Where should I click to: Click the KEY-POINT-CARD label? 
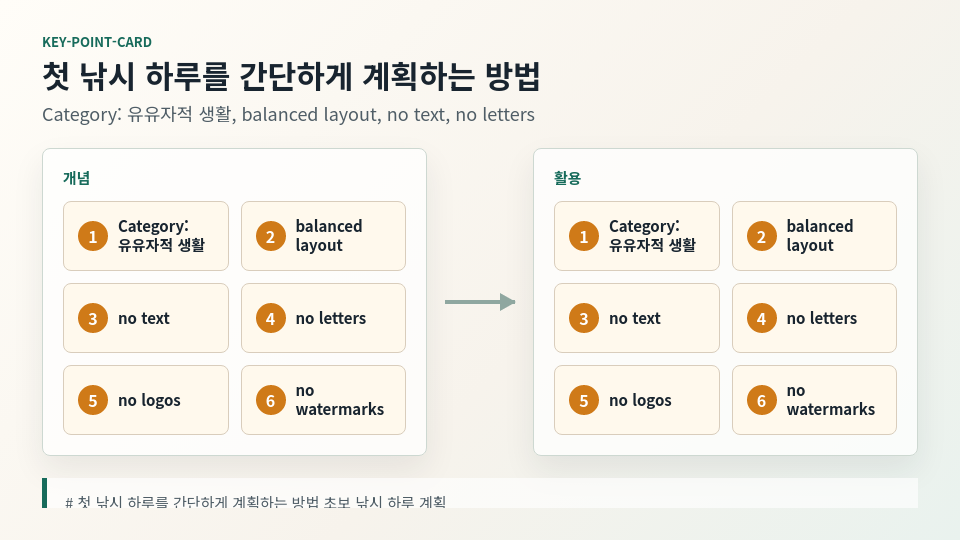point(97,42)
